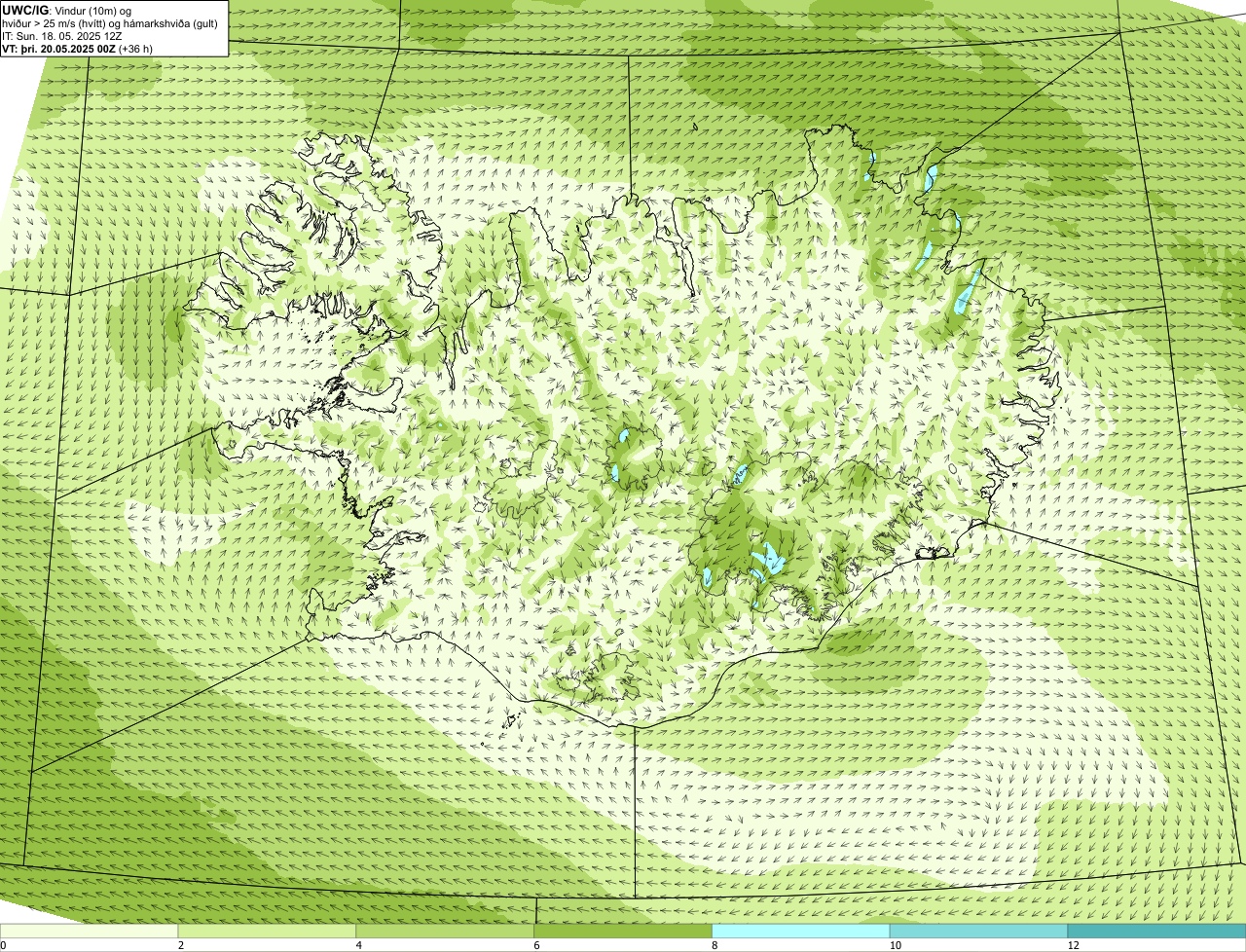1246x952 pixels.
Task: Click the scale label "10"
Action: click(894, 945)
